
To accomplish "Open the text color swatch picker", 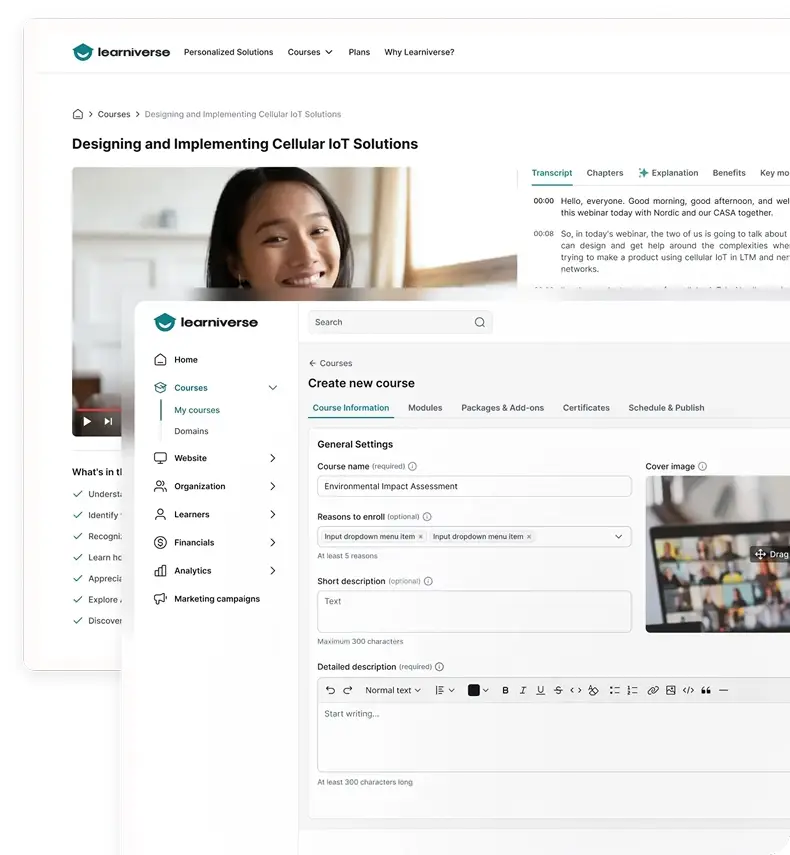I will pos(478,690).
